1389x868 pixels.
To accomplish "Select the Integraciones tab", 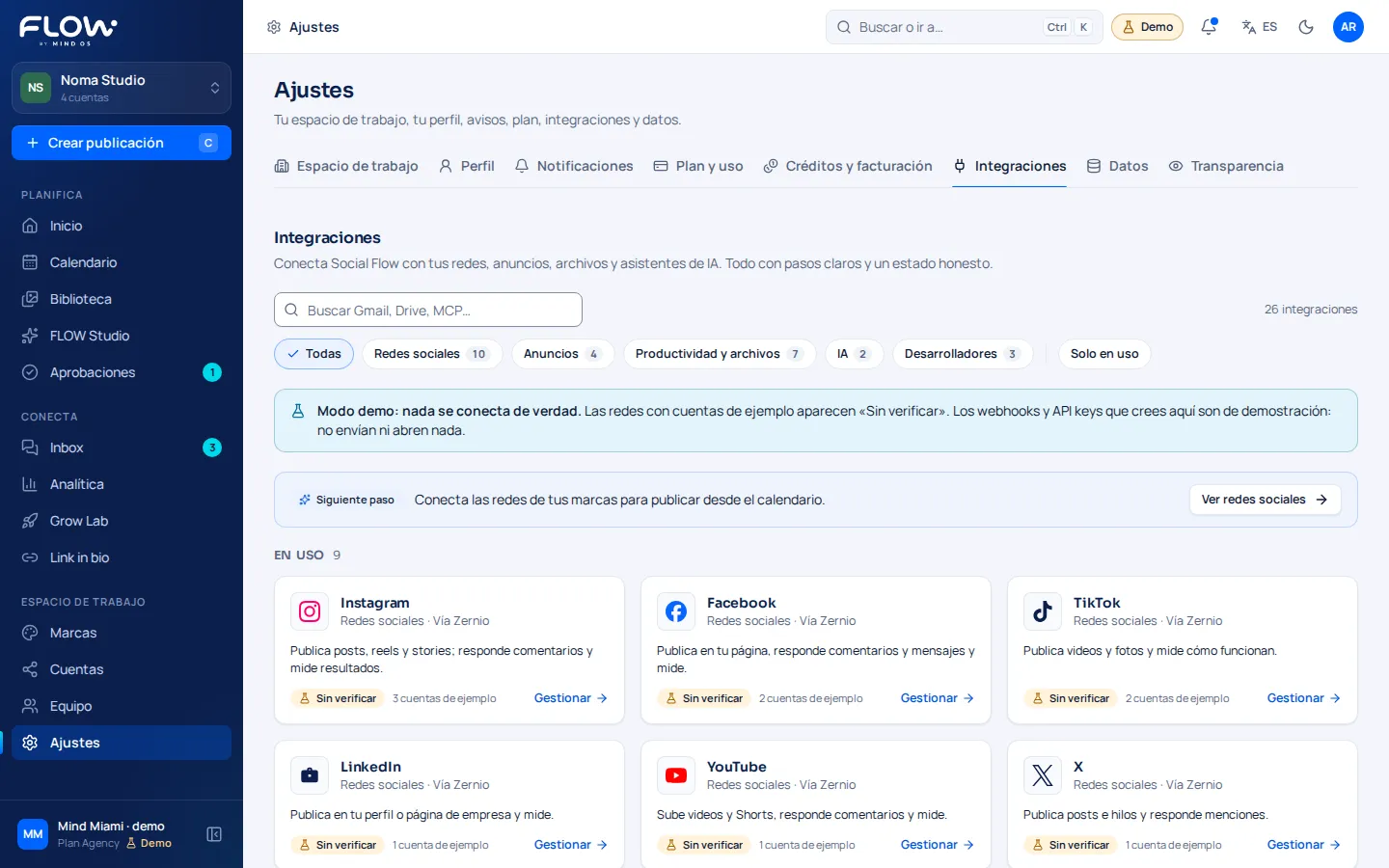I will pyautogui.click(x=1010, y=166).
